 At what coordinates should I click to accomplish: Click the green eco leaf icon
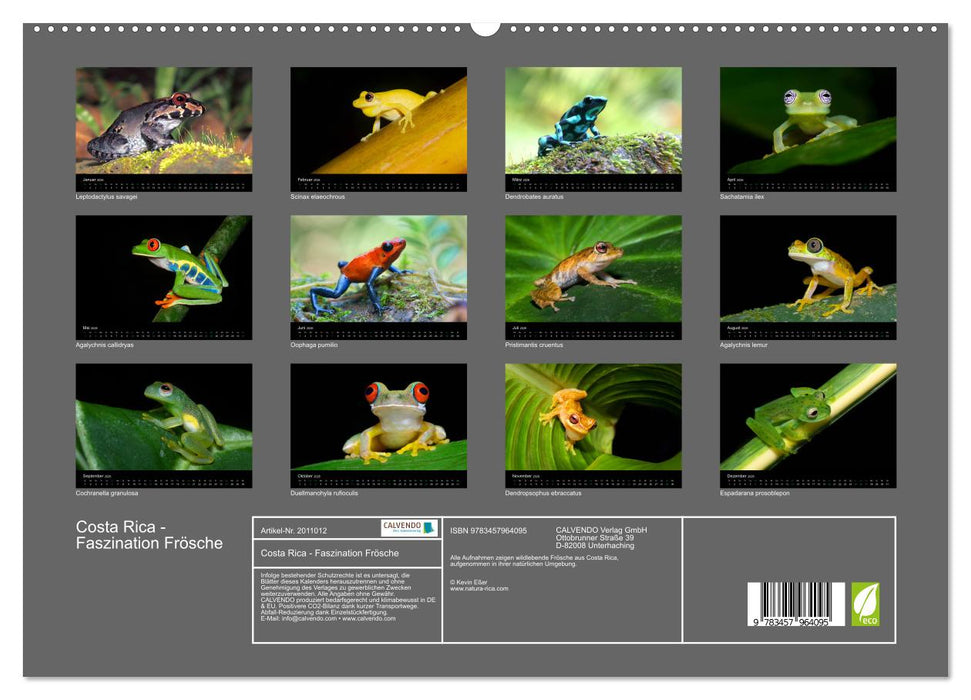point(865,604)
